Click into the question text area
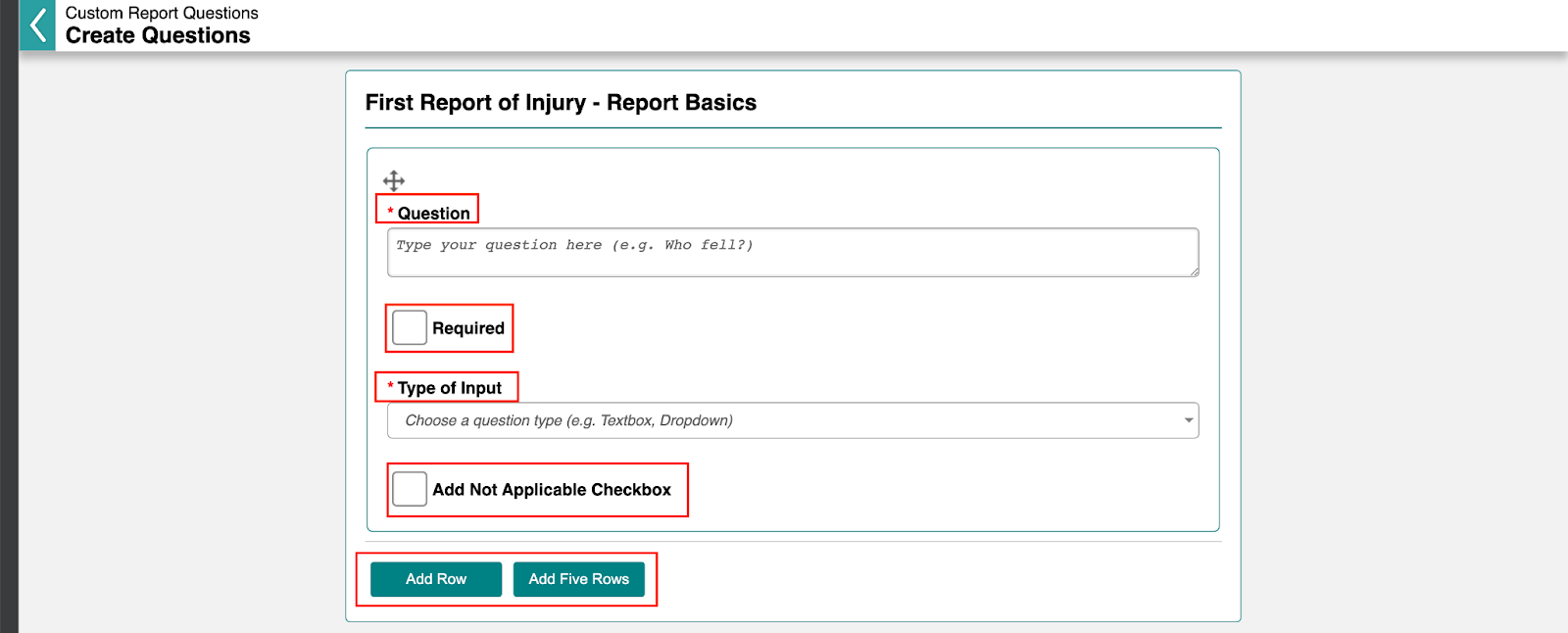The height and width of the screenshot is (633, 1568). [x=793, y=253]
